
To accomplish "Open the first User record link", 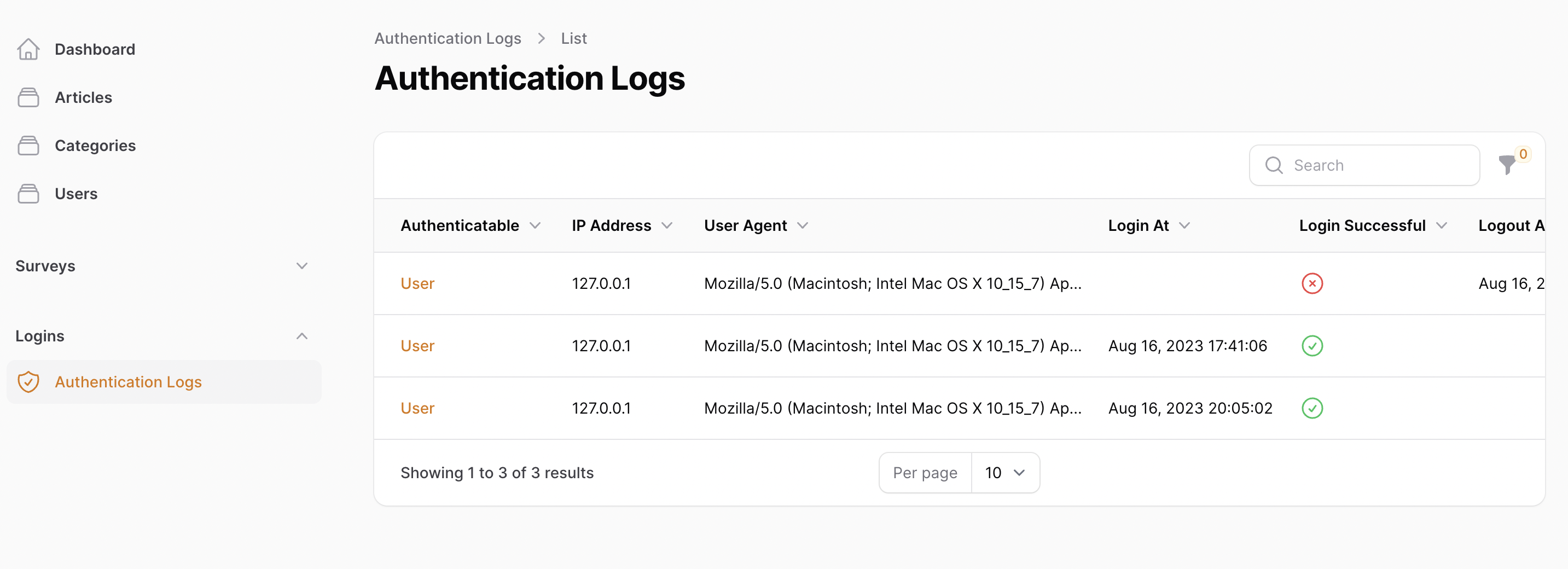I will (417, 283).
